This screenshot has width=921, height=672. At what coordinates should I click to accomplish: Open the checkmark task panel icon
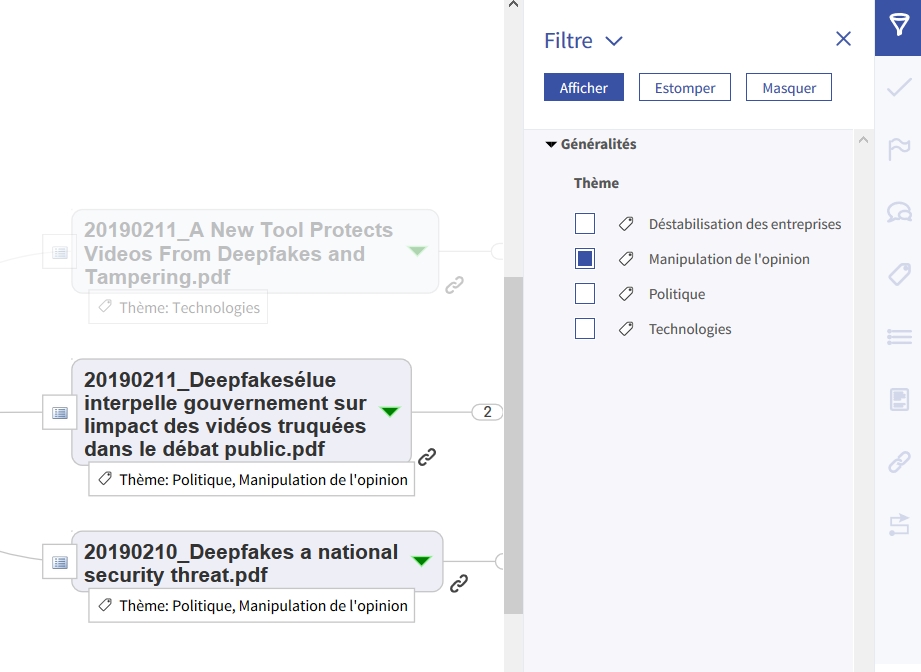(x=899, y=88)
